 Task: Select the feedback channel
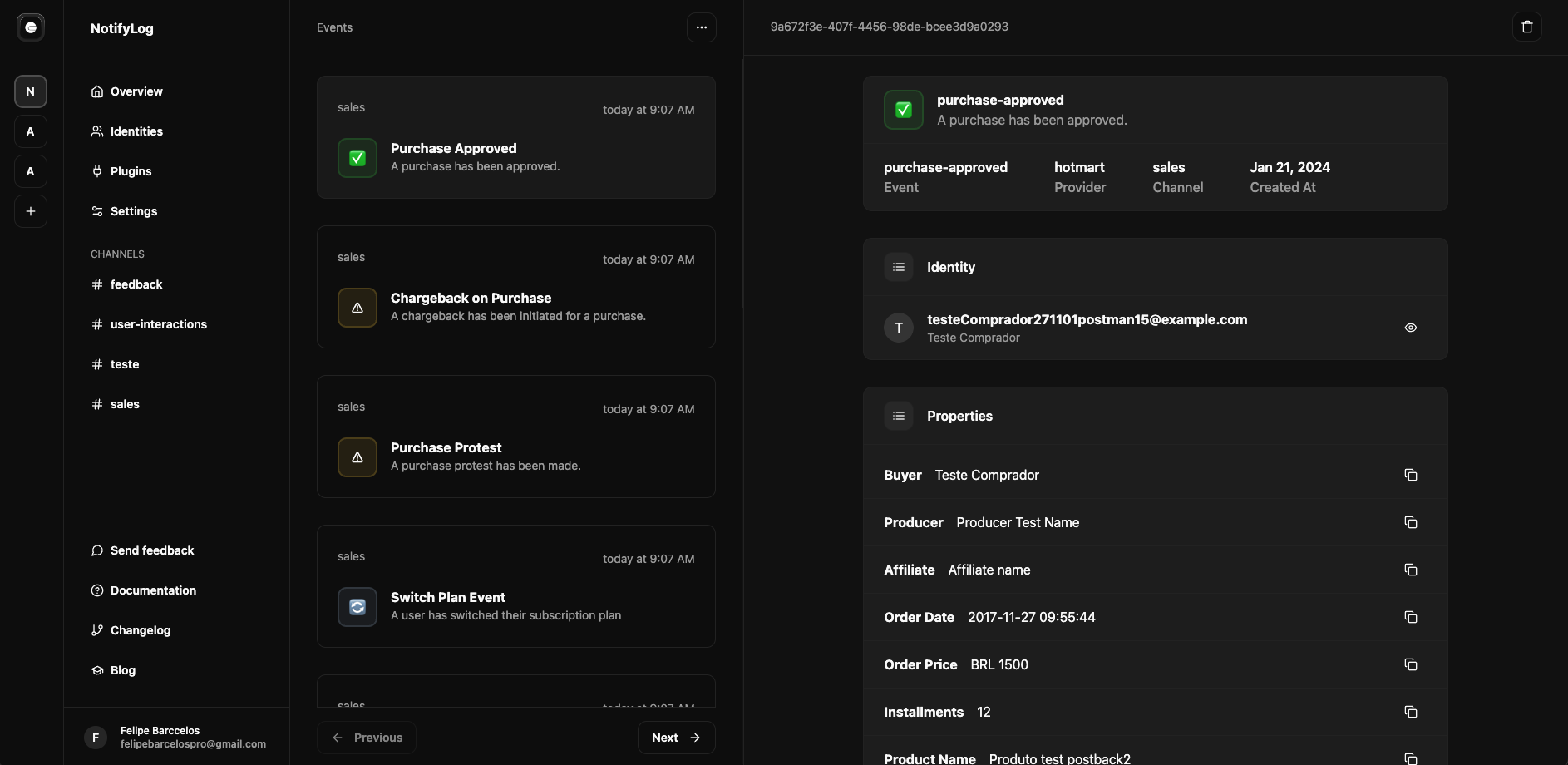coord(126,284)
